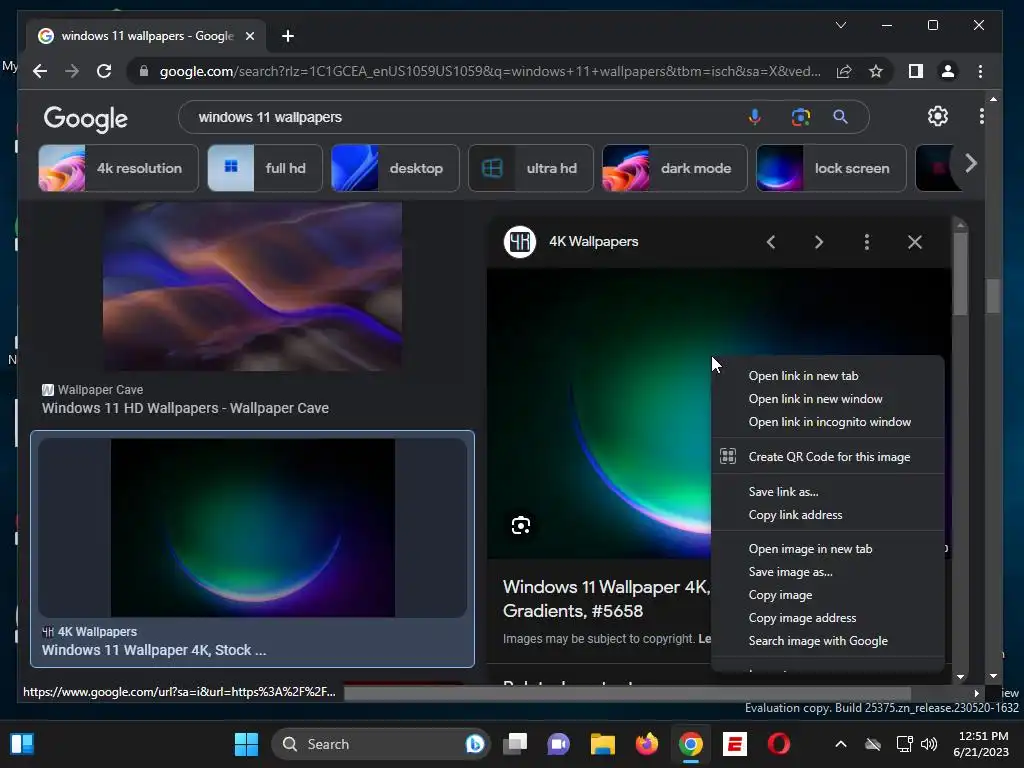Screen dimensions: 1024x768
Task: Click the magnifier search button
Action: coord(840,117)
